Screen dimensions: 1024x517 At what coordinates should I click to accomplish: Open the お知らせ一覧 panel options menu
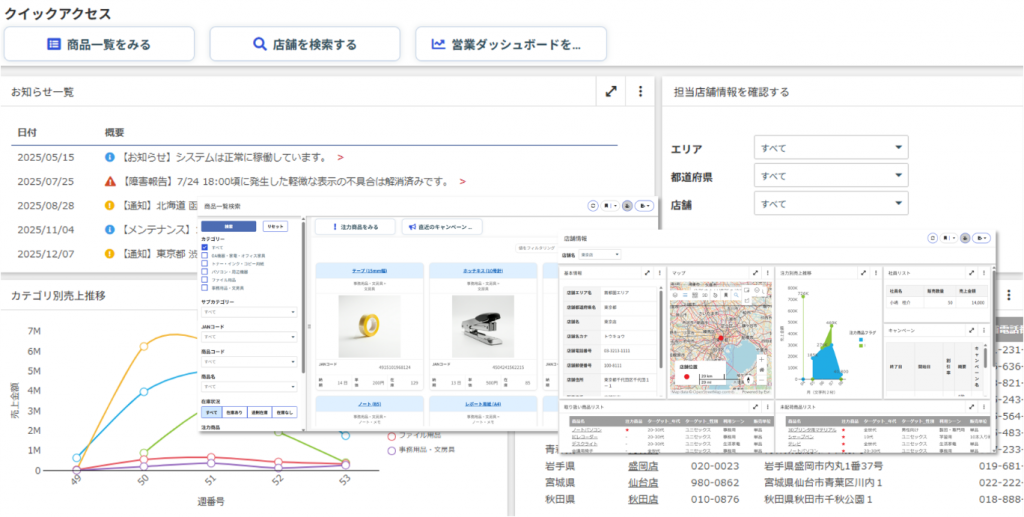pos(640,92)
